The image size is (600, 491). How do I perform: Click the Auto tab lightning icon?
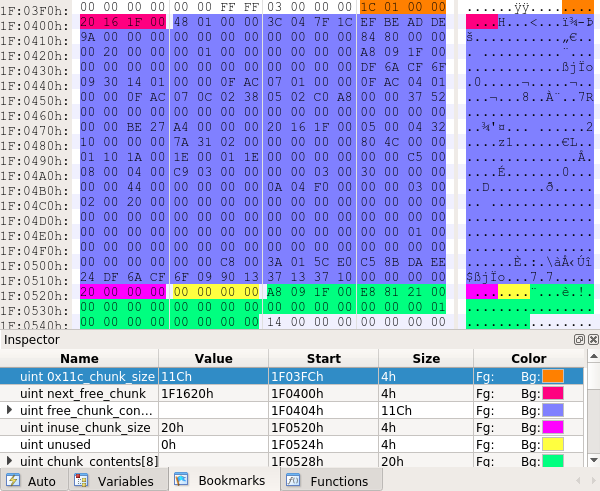[13, 480]
